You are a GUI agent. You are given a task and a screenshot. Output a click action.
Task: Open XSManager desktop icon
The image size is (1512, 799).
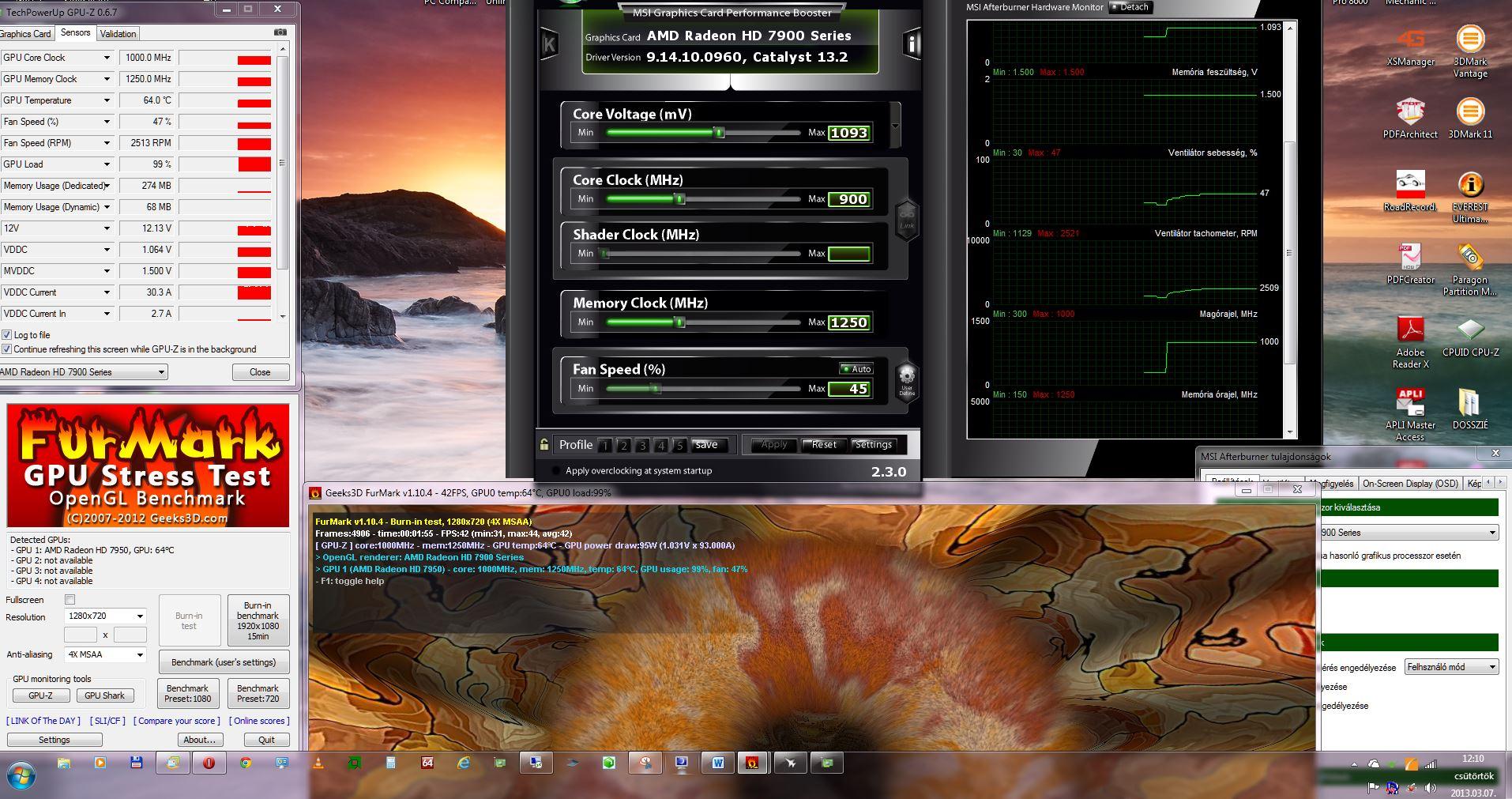(1411, 47)
